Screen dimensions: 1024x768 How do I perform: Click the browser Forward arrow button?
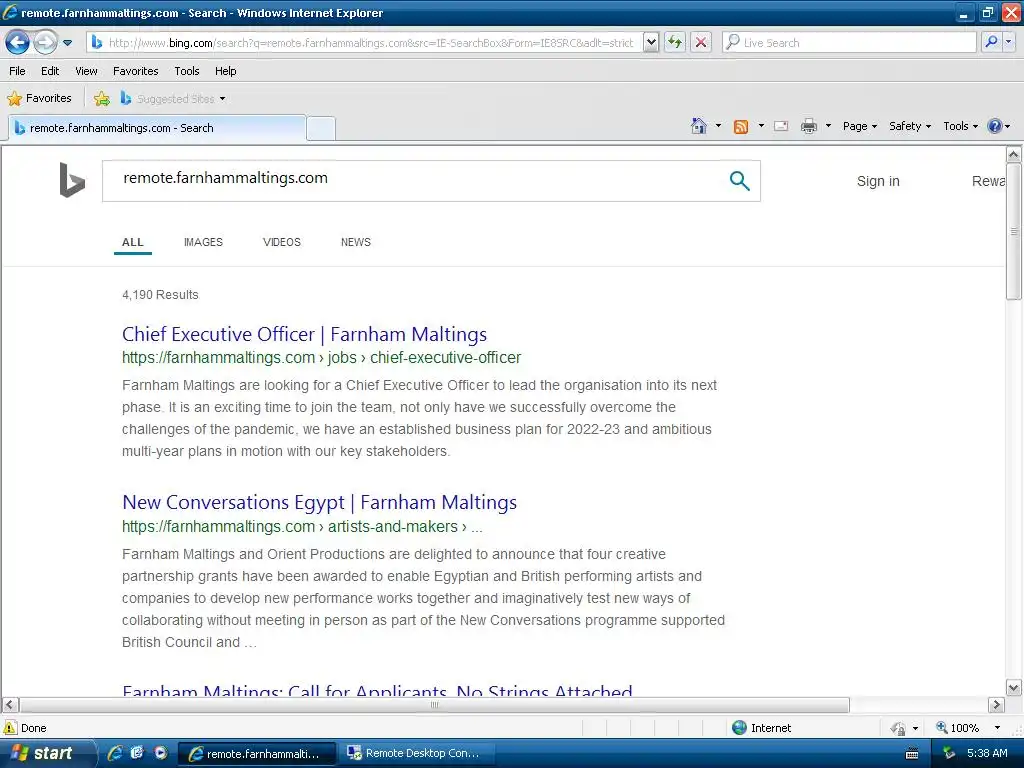[45, 42]
